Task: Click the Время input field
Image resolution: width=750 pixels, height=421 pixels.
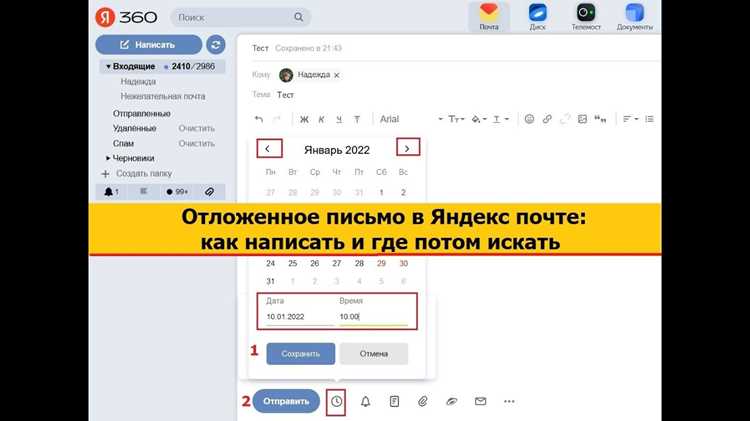Action: (x=374, y=317)
